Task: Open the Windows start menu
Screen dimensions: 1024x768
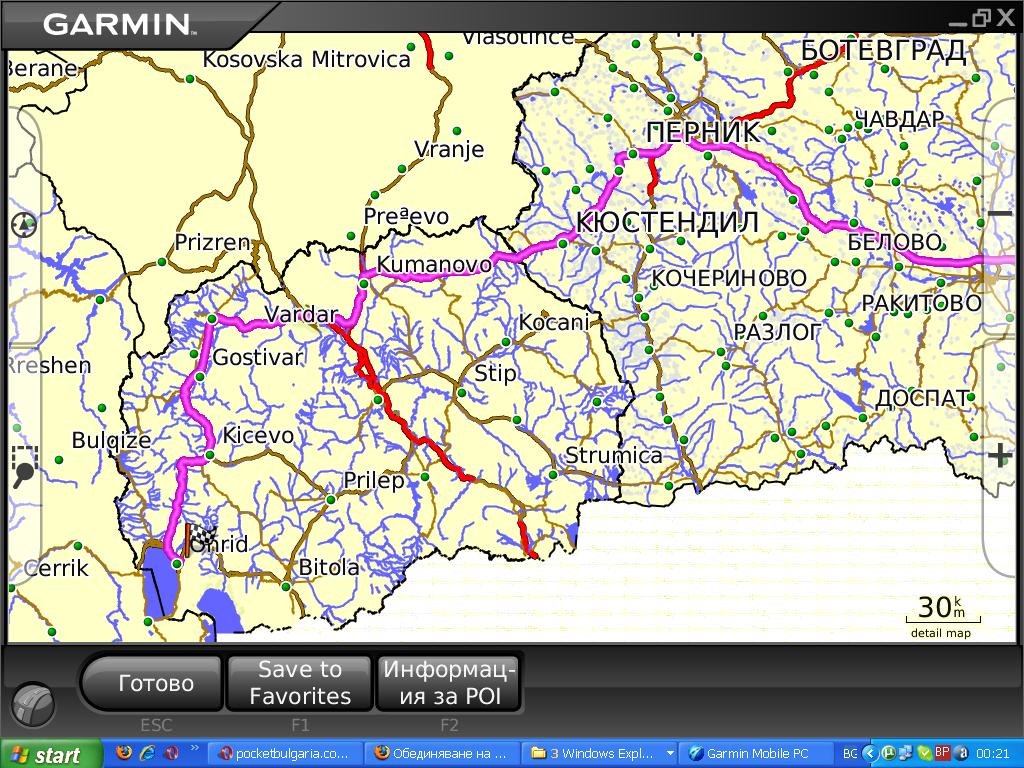Action: click(x=51, y=754)
